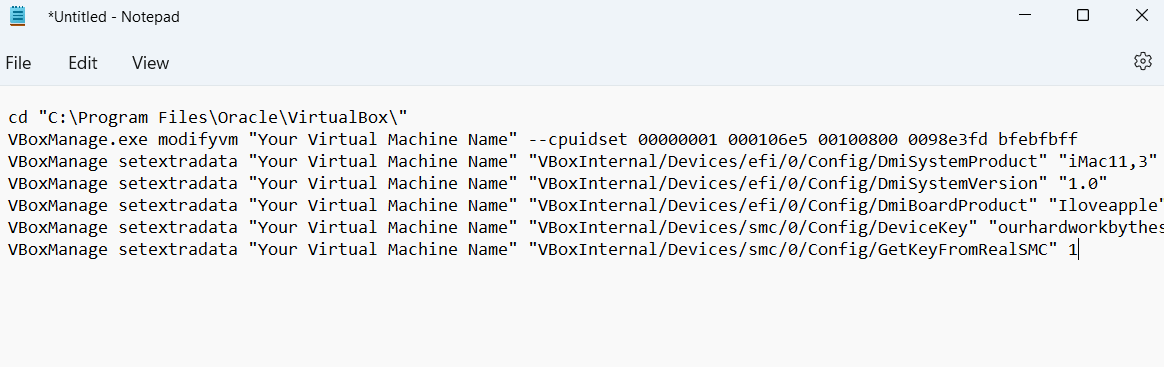Maximize the Notepad window
Image resolution: width=1164 pixels, height=367 pixels.
click(x=1082, y=16)
